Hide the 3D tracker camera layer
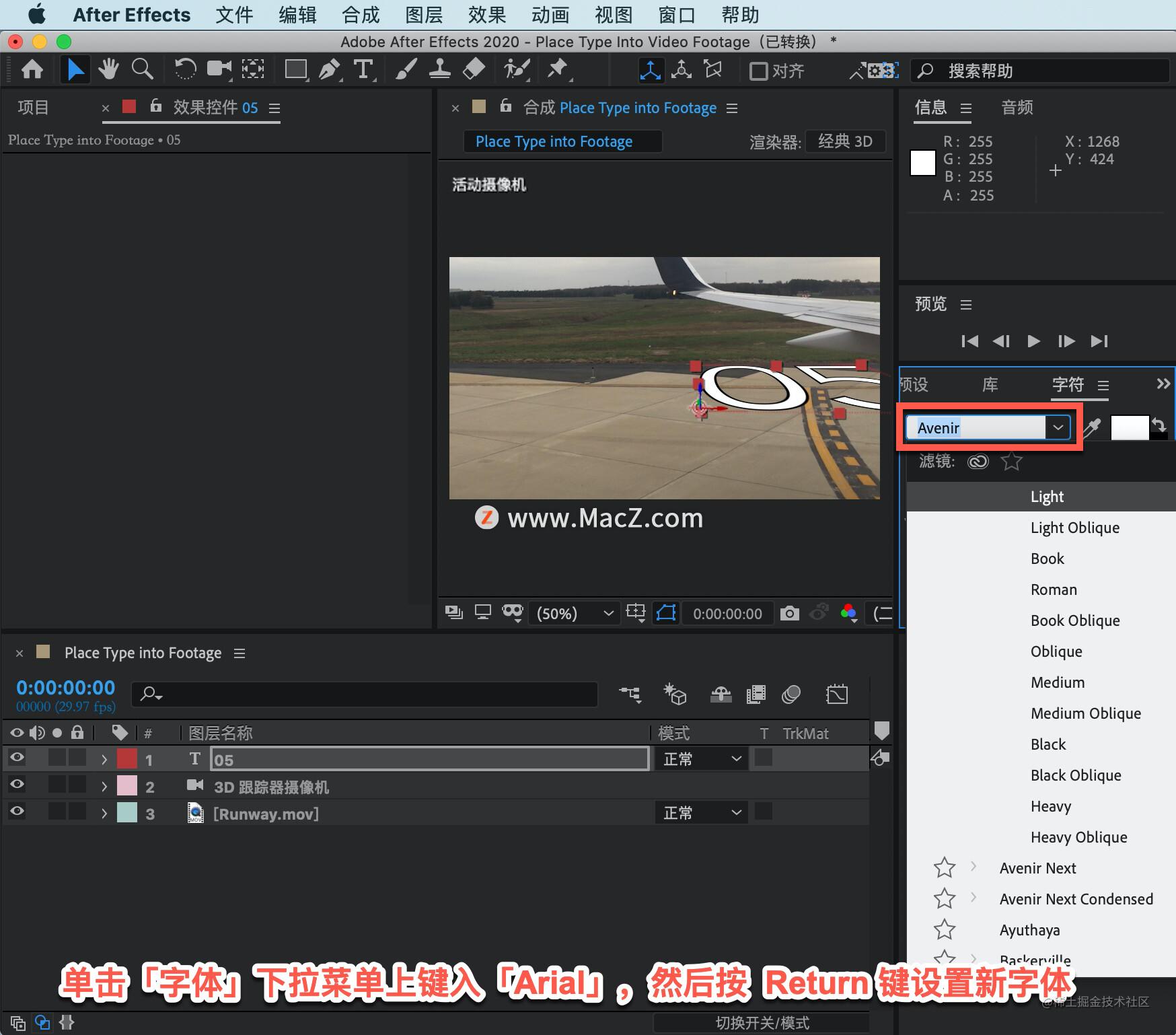The width and height of the screenshot is (1176, 1035). 17,785
